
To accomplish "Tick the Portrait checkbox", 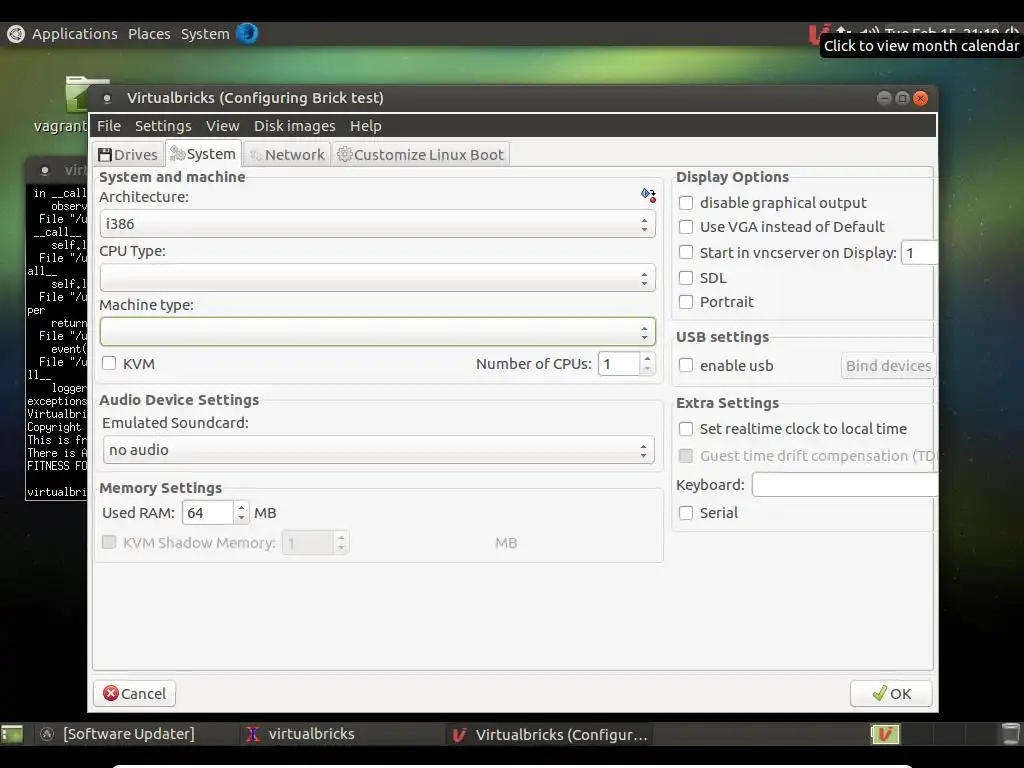I will (x=686, y=302).
